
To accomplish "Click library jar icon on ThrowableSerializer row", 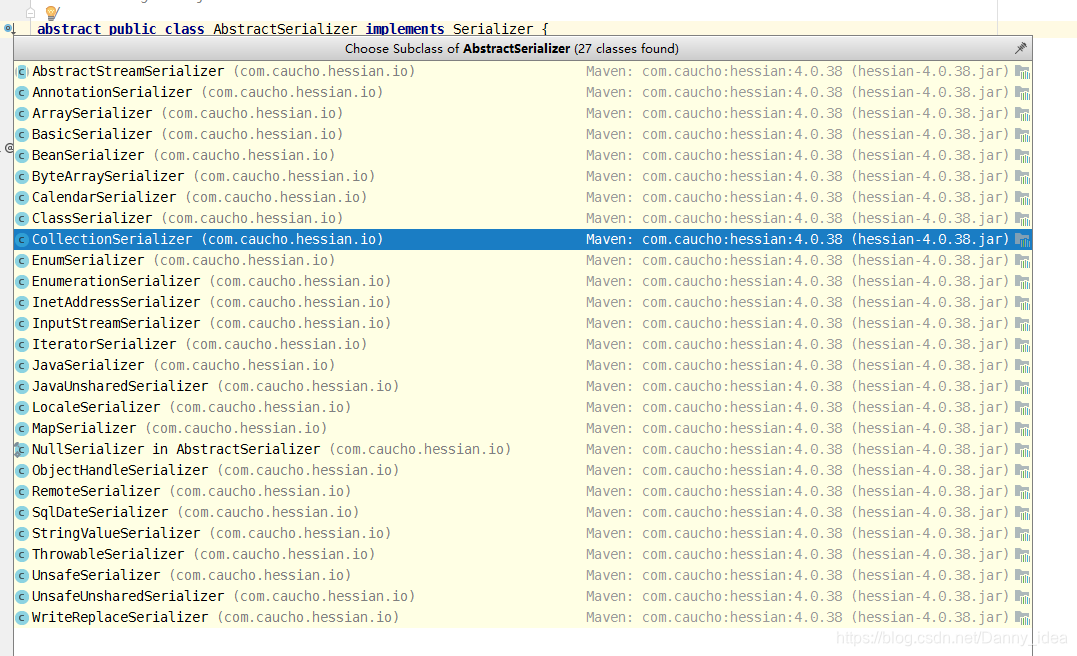I will (x=1022, y=555).
